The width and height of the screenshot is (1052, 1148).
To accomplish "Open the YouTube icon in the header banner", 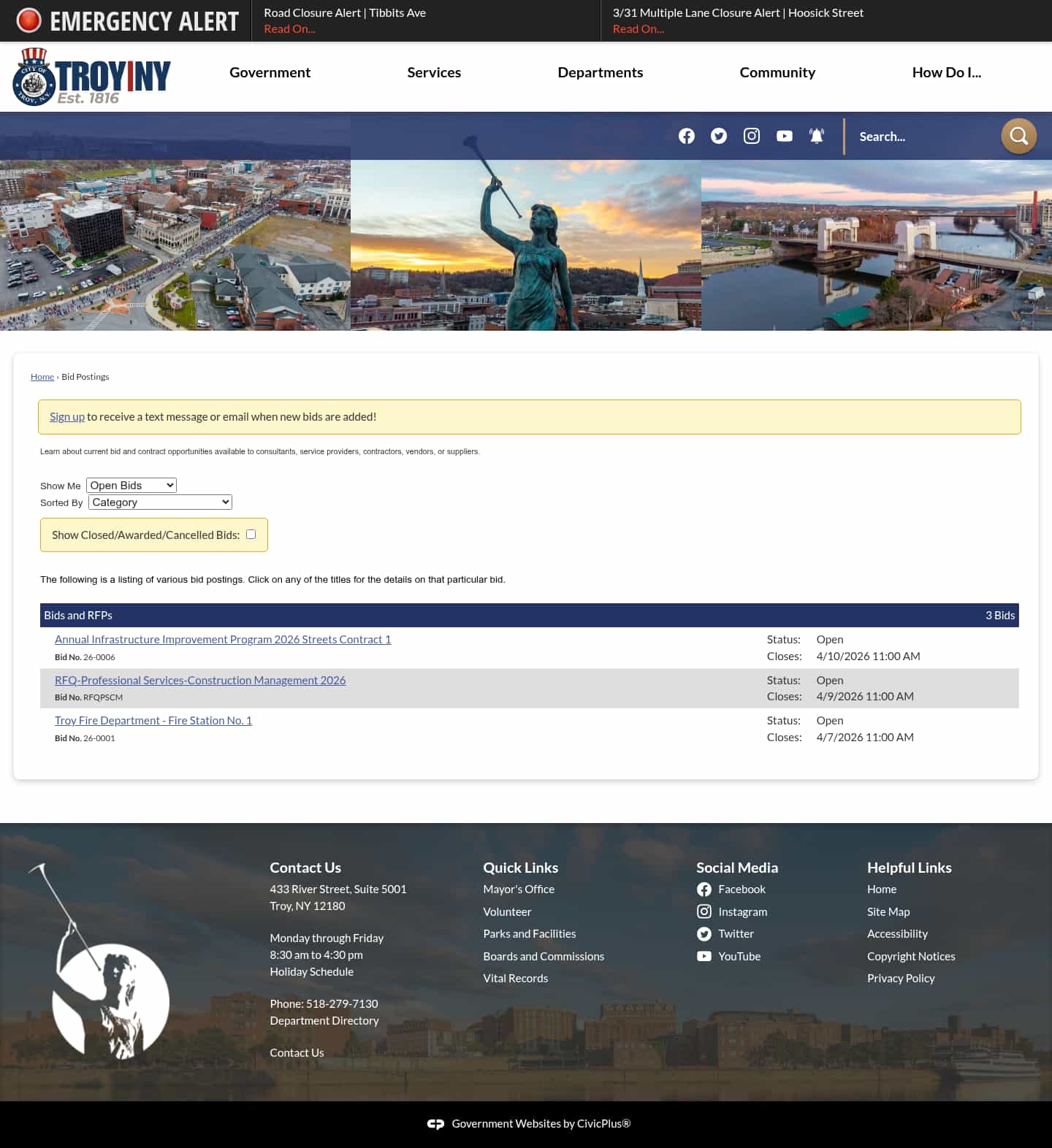I will [785, 136].
